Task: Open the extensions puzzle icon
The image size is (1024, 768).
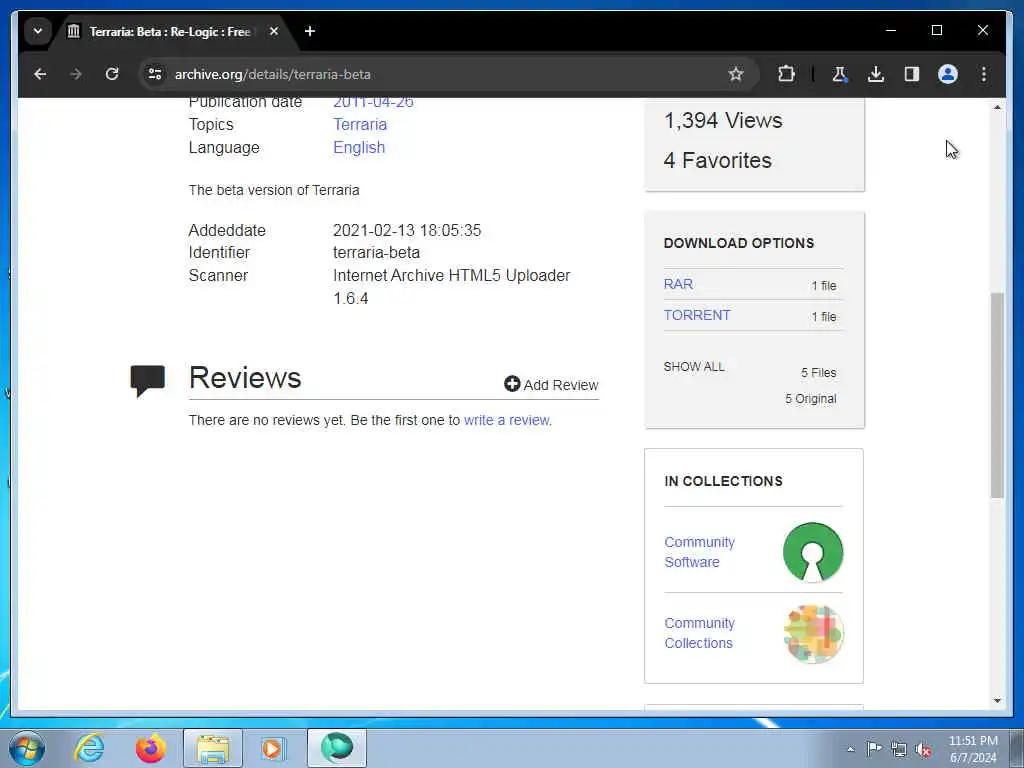Action: [x=786, y=74]
